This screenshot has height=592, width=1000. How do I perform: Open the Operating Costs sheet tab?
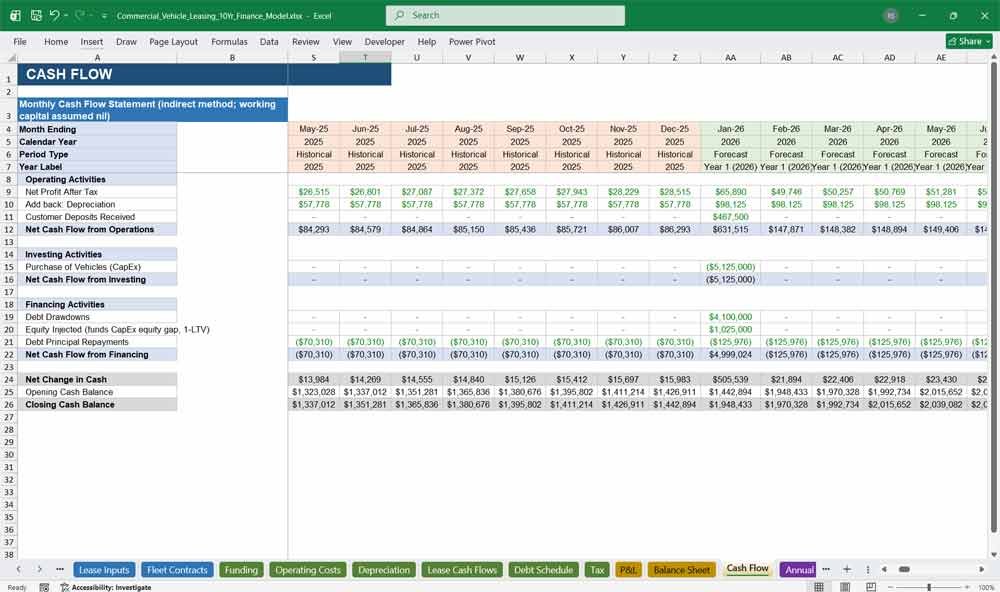pyautogui.click(x=308, y=570)
